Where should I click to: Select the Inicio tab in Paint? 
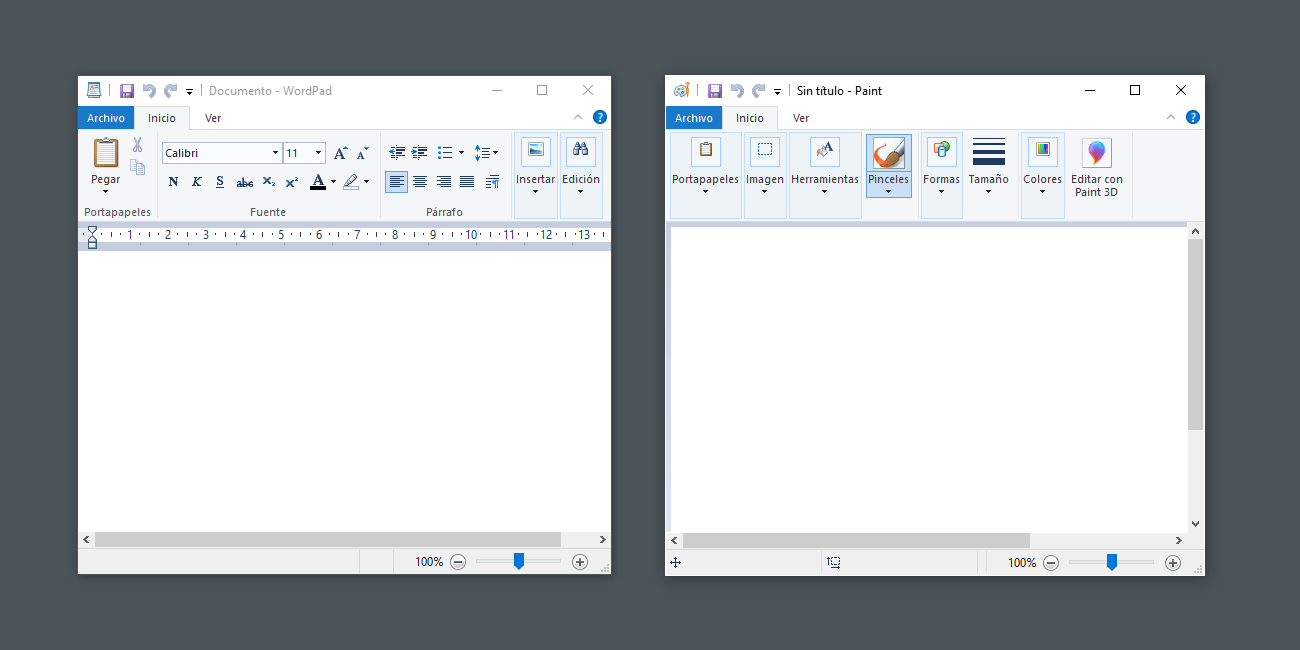pos(750,118)
